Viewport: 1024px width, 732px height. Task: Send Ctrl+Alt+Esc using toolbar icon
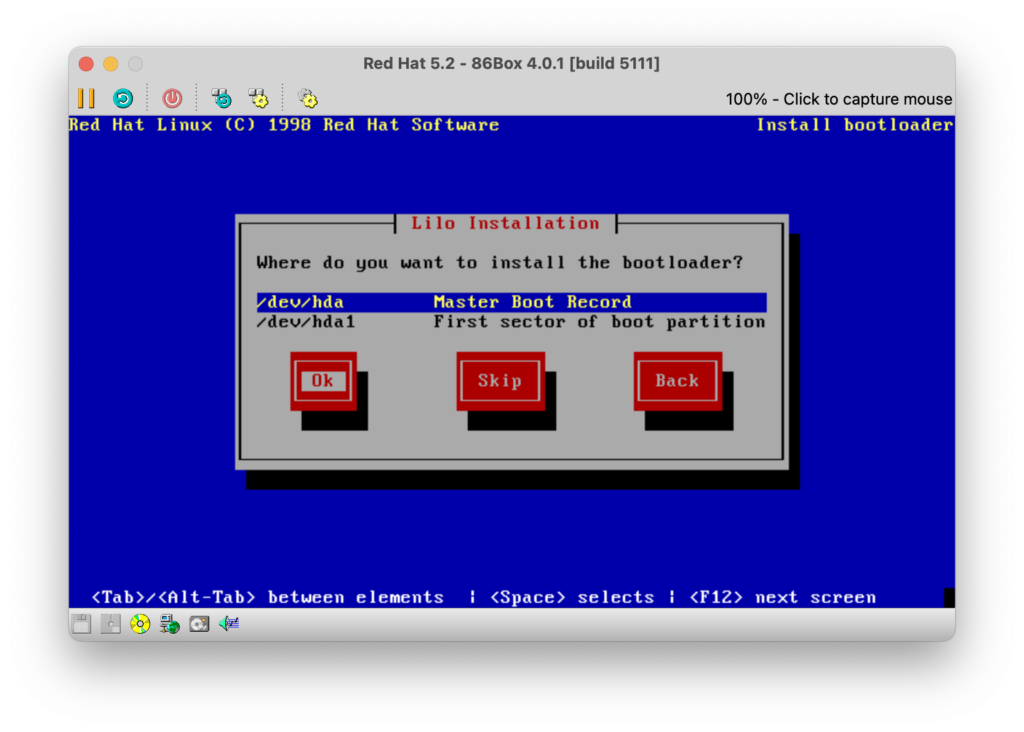coord(259,99)
